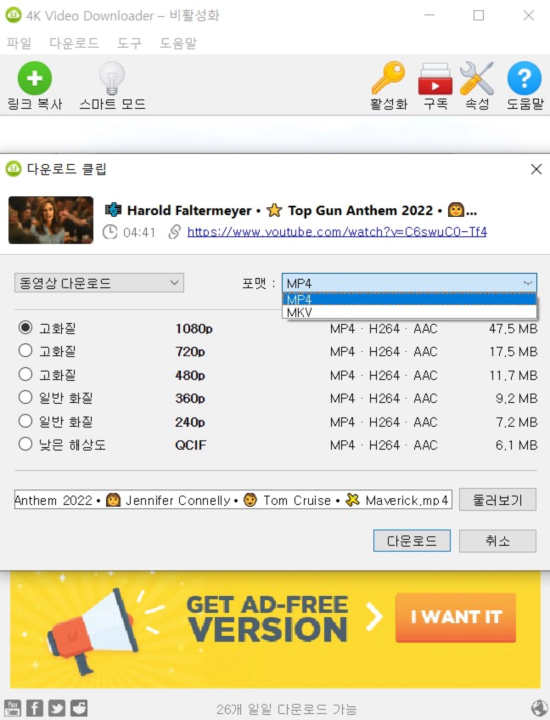Click 26개 일일 다운로드 가능 status text

286,709
